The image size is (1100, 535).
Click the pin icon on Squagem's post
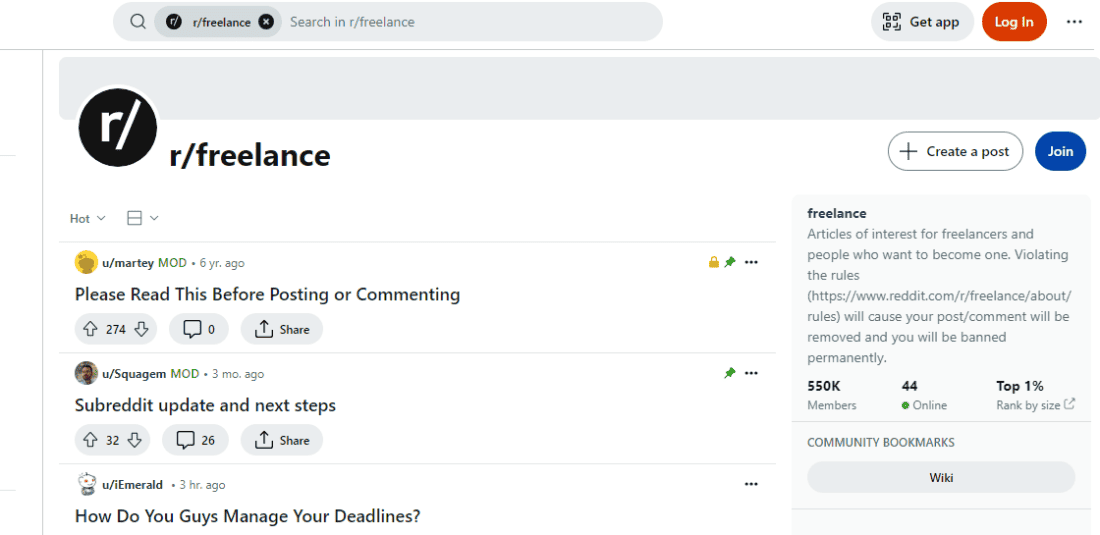coord(730,373)
